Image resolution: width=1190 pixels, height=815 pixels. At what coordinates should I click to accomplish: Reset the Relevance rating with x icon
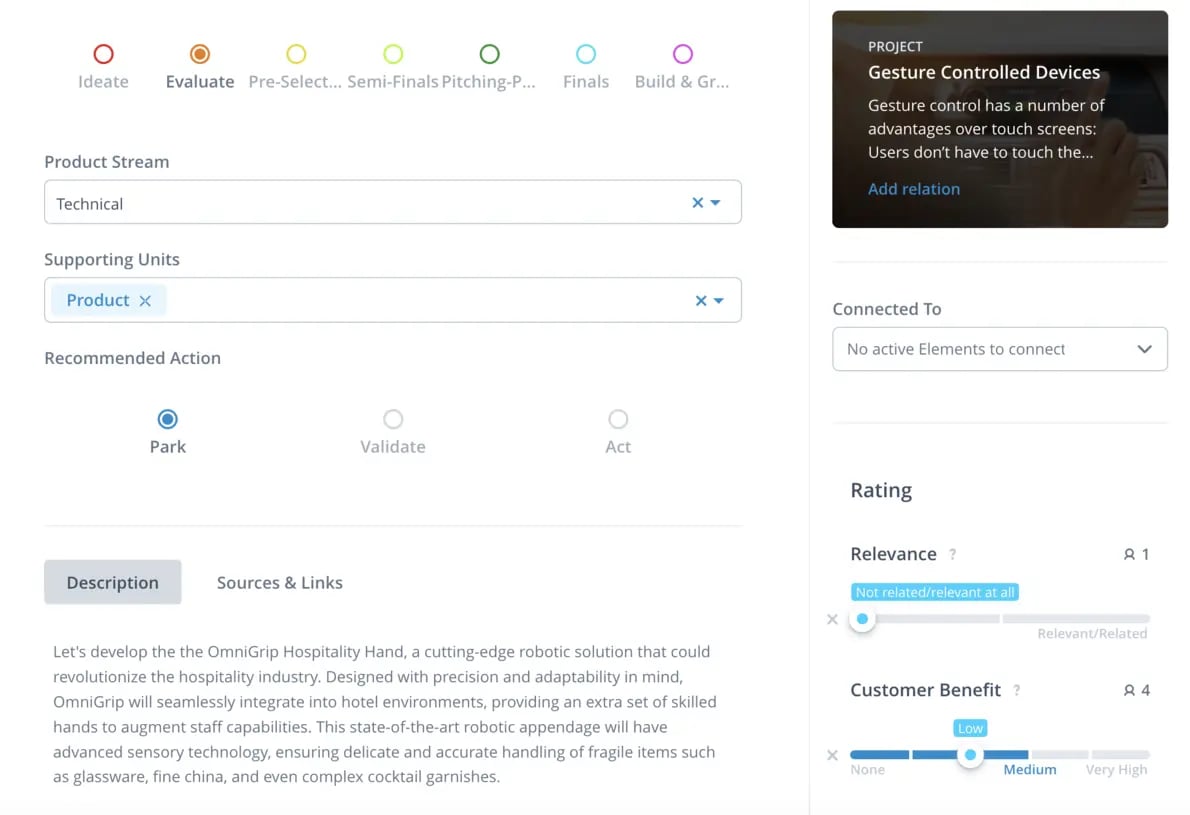point(832,620)
